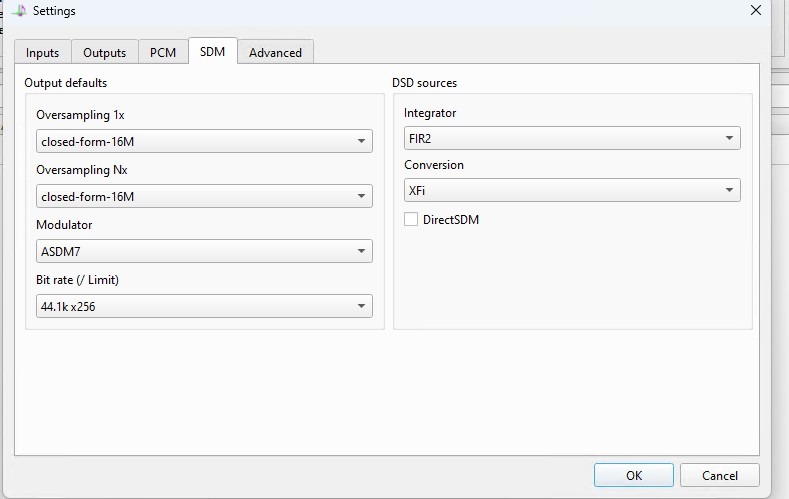The image size is (789, 499).
Task: Open the PCM tab
Action: coord(163,52)
